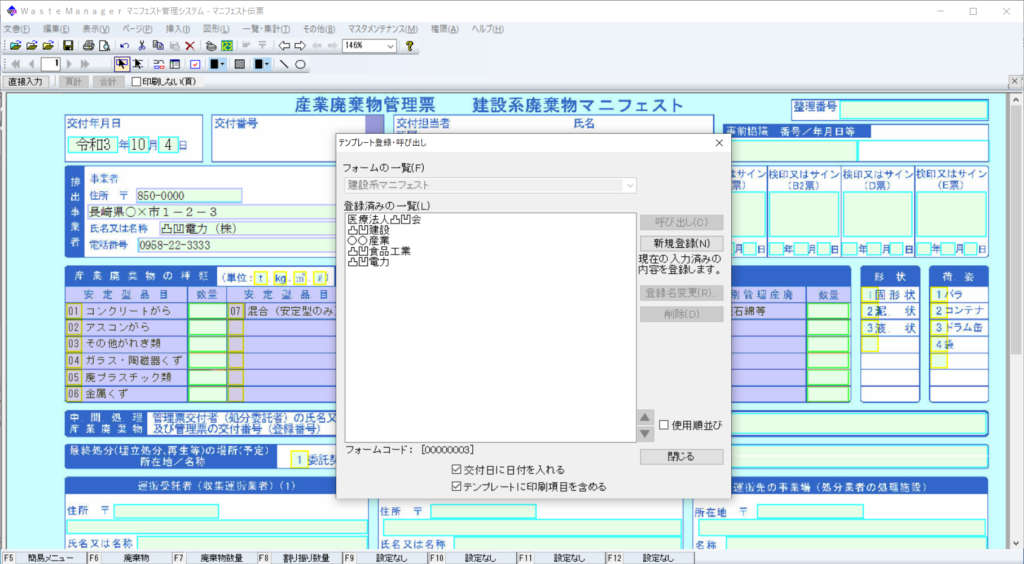Click the 直接入力 button
The image size is (1024, 564).
tap(25, 82)
